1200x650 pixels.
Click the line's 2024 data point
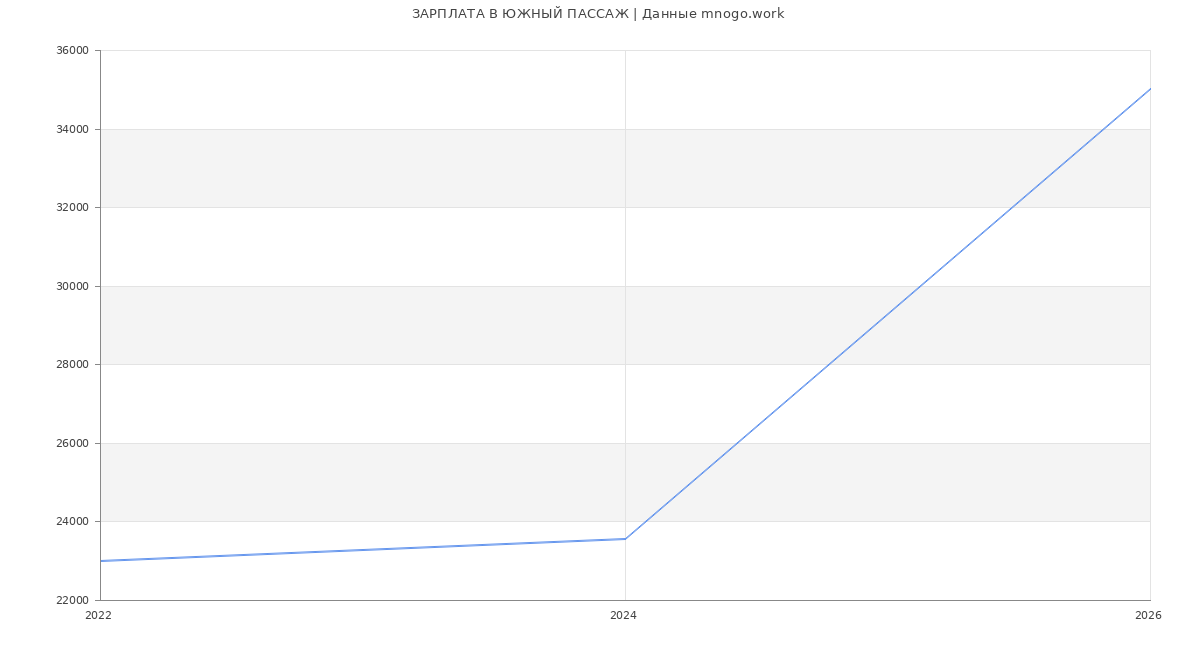[x=625, y=539]
